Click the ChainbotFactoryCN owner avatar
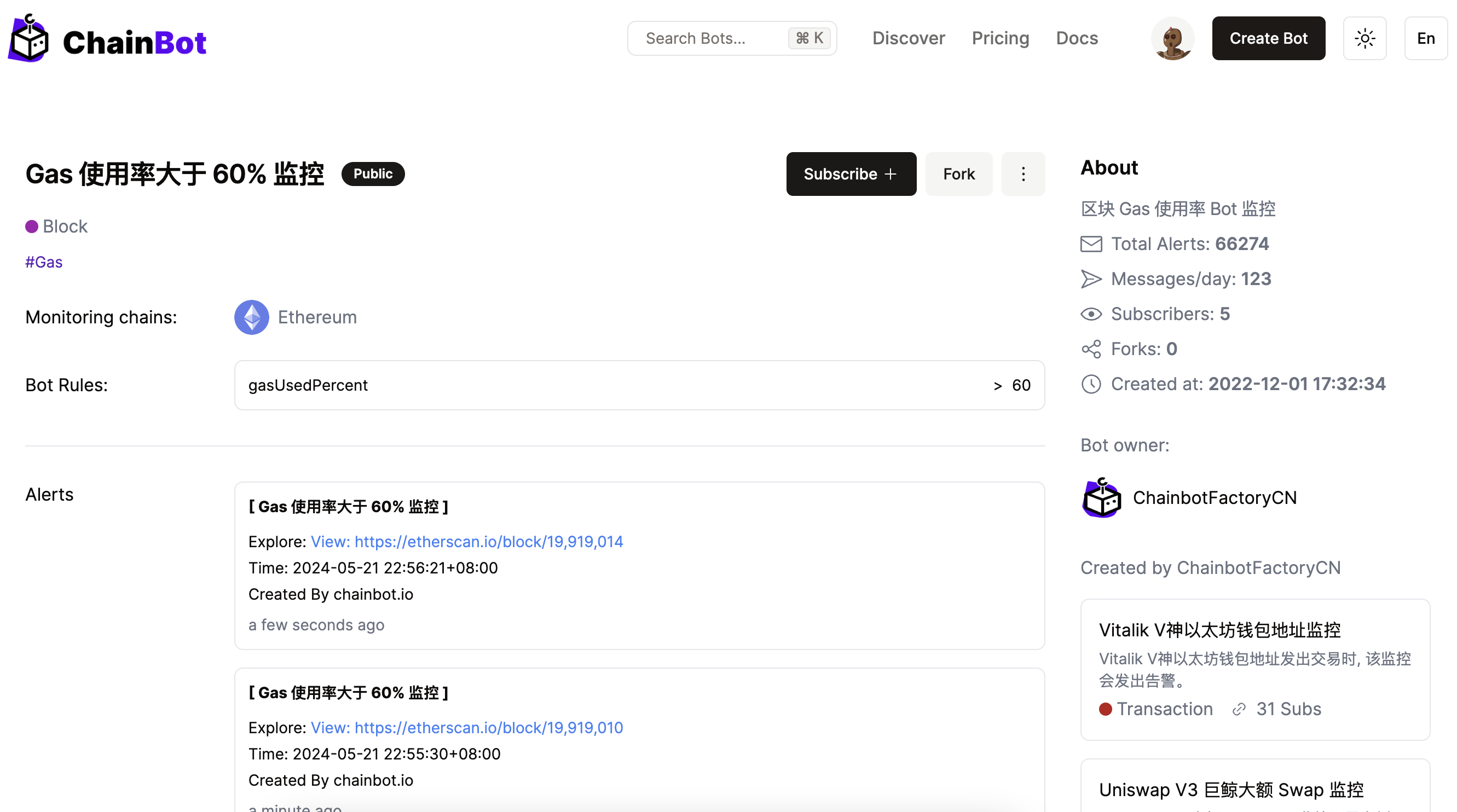The image size is (1457, 812). tap(1101, 497)
